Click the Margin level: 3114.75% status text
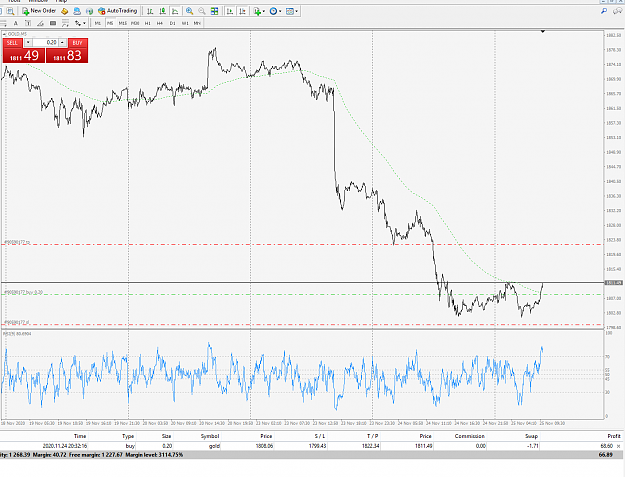Viewport: 625px width, 477px height. (x=154, y=455)
